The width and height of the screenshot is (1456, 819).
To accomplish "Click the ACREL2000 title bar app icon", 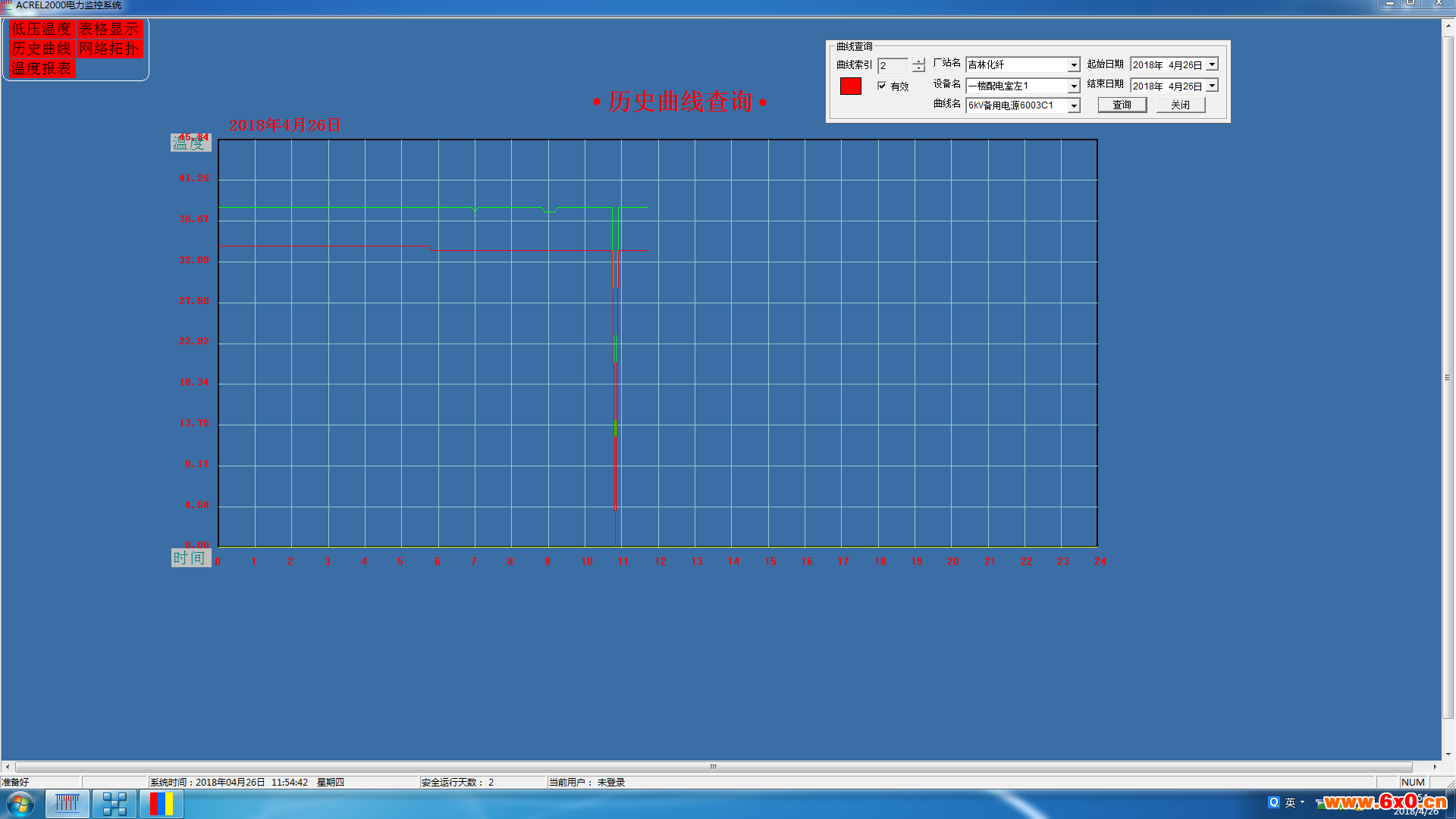I will (x=6, y=5).
